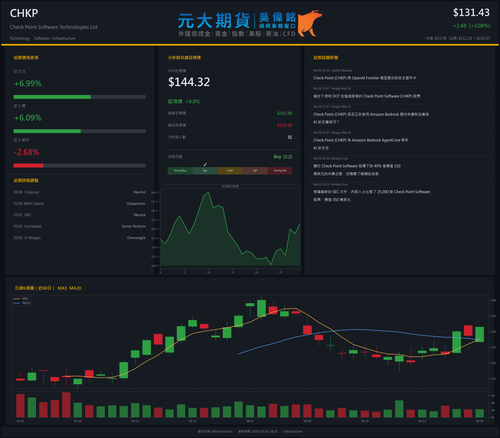The image size is (500, 438).
Task: Click the UBS Neutral rating row
Action: pyautogui.click(x=80, y=215)
